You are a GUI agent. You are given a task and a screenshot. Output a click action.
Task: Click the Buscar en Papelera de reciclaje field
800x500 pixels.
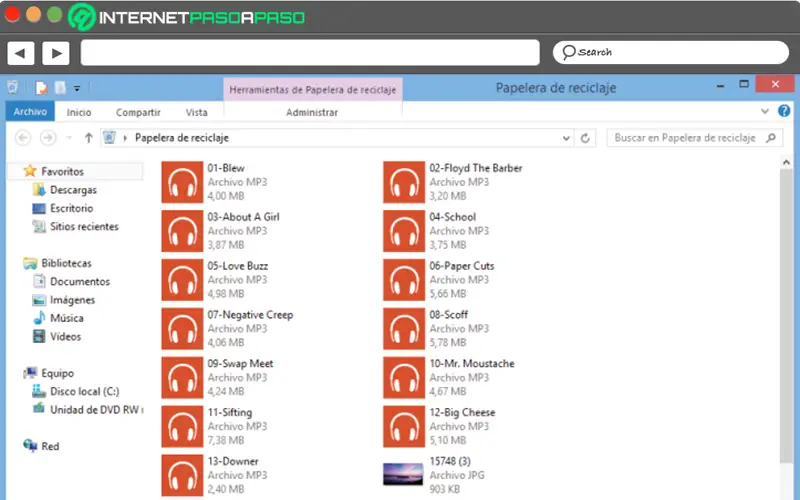(694, 138)
